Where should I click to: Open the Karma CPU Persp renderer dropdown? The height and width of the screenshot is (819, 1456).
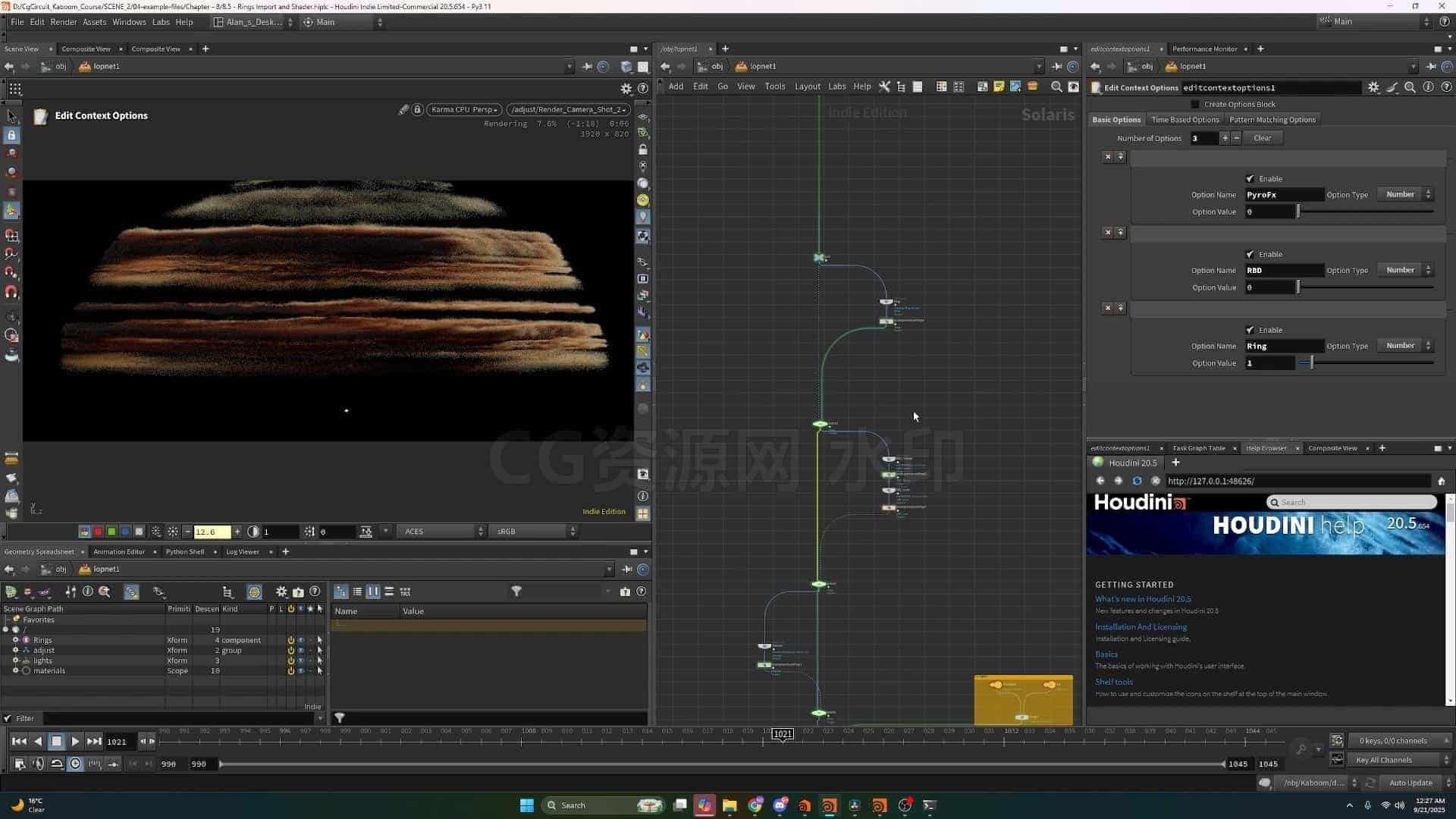click(464, 110)
